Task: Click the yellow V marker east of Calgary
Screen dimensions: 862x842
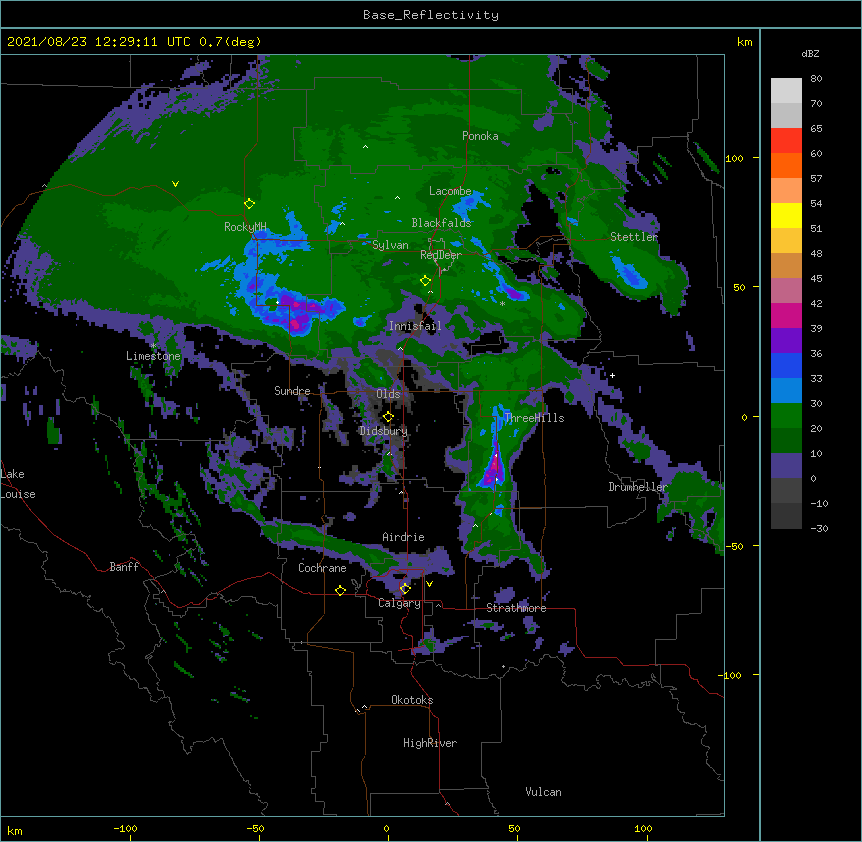Action: (x=429, y=584)
